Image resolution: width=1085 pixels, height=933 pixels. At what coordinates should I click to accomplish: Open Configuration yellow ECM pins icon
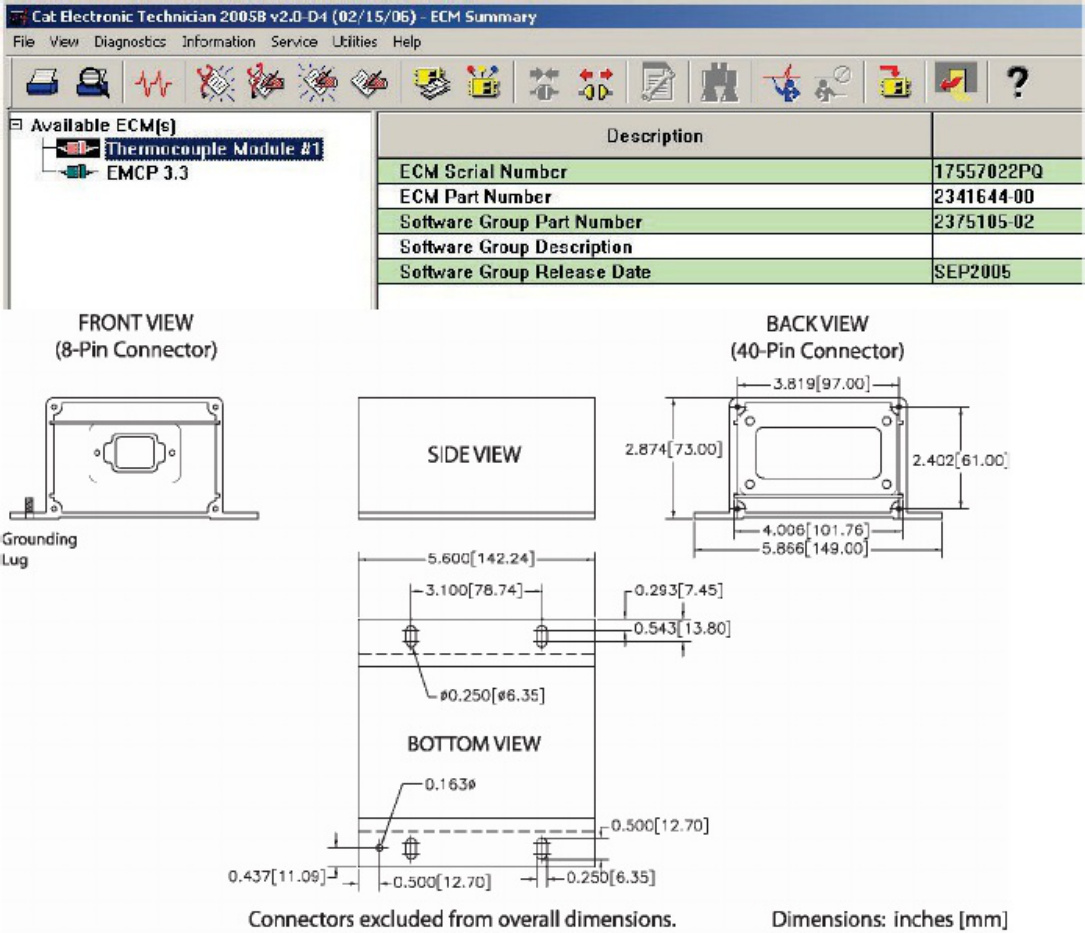(483, 83)
